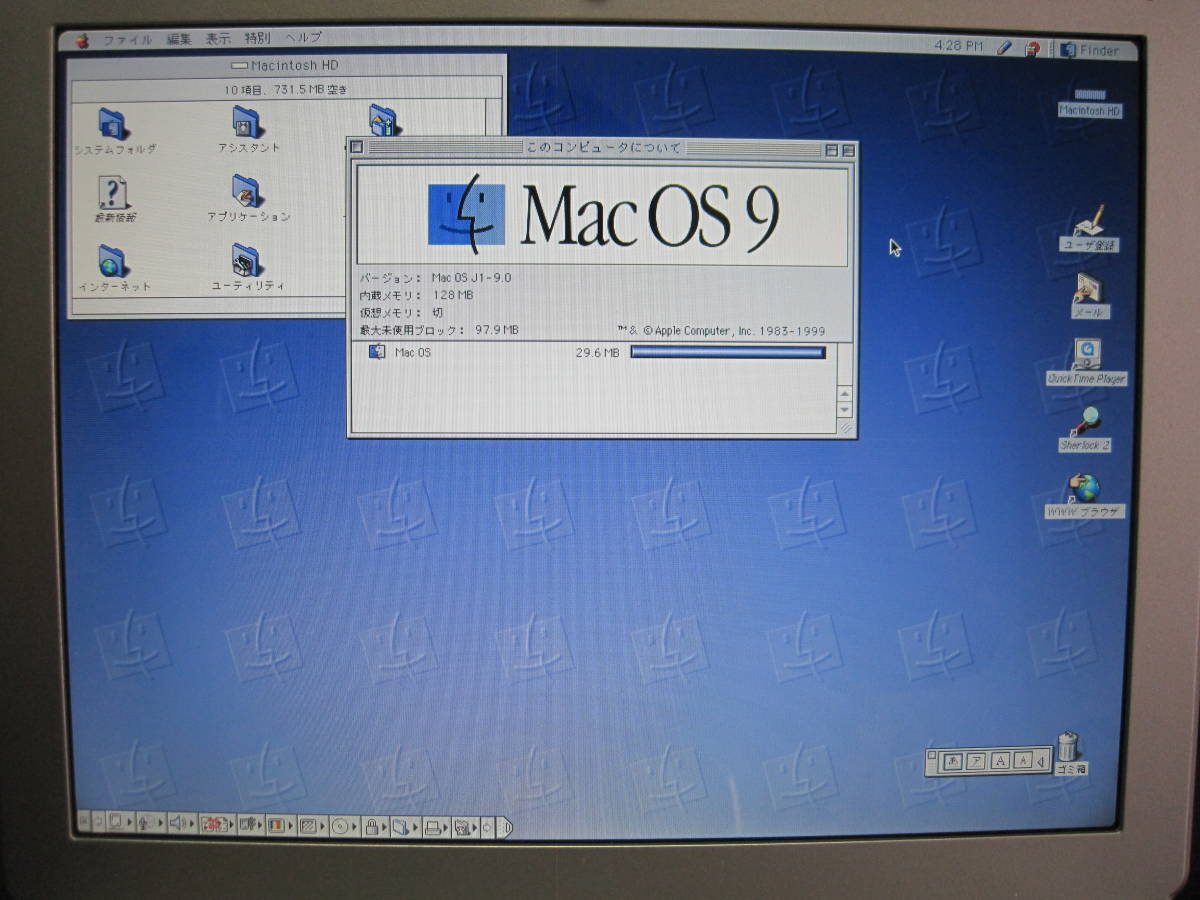Image resolution: width=1200 pixels, height=900 pixels.
Task: Collapse the input method palette arrow
Action: (x=1040, y=763)
